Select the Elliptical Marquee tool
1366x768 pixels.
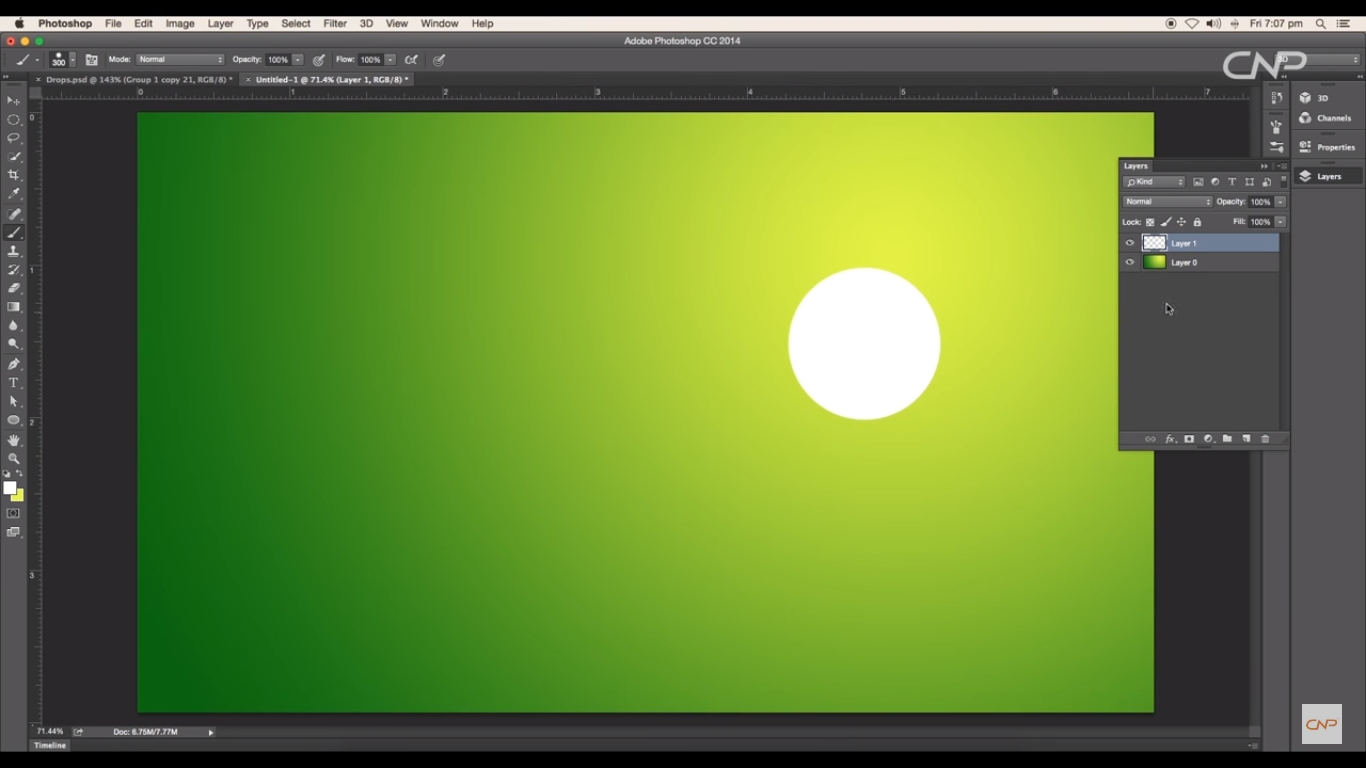(x=14, y=120)
